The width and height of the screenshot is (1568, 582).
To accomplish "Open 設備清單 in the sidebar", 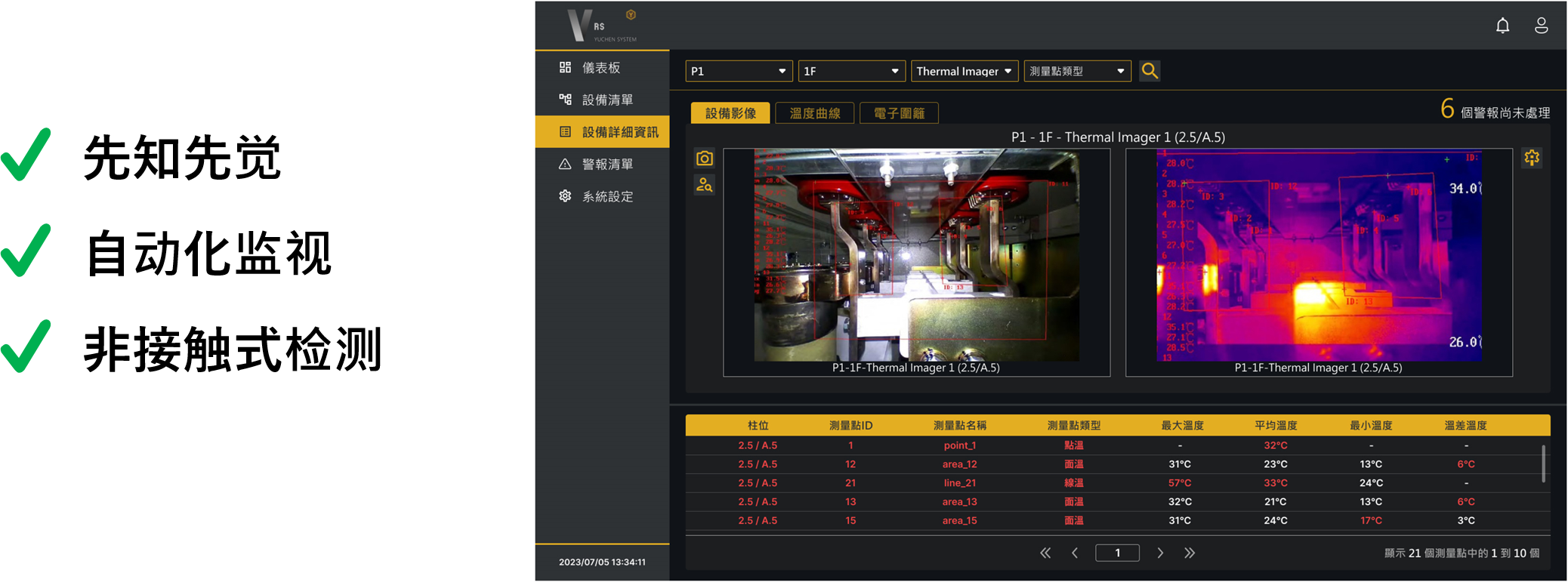I will click(607, 100).
